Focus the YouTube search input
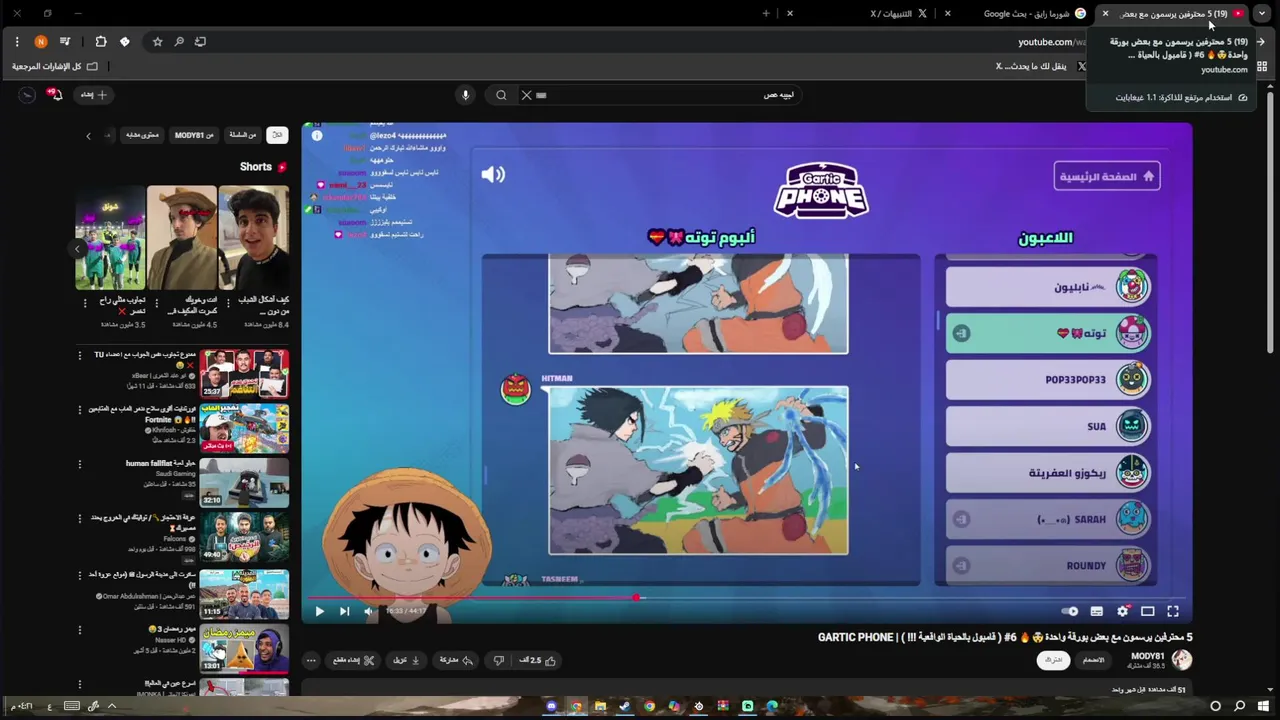 (x=670, y=95)
